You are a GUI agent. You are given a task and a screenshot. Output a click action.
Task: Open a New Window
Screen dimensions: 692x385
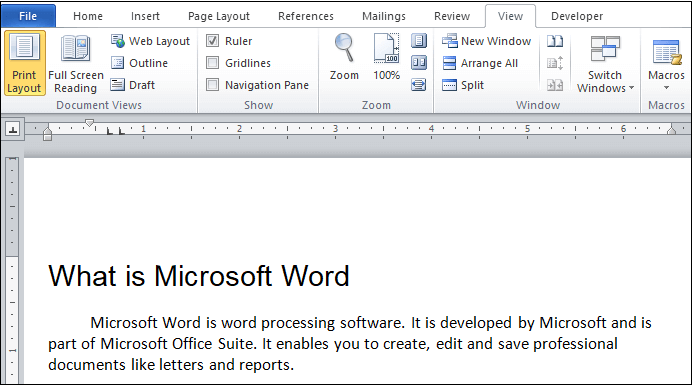[486, 41]
